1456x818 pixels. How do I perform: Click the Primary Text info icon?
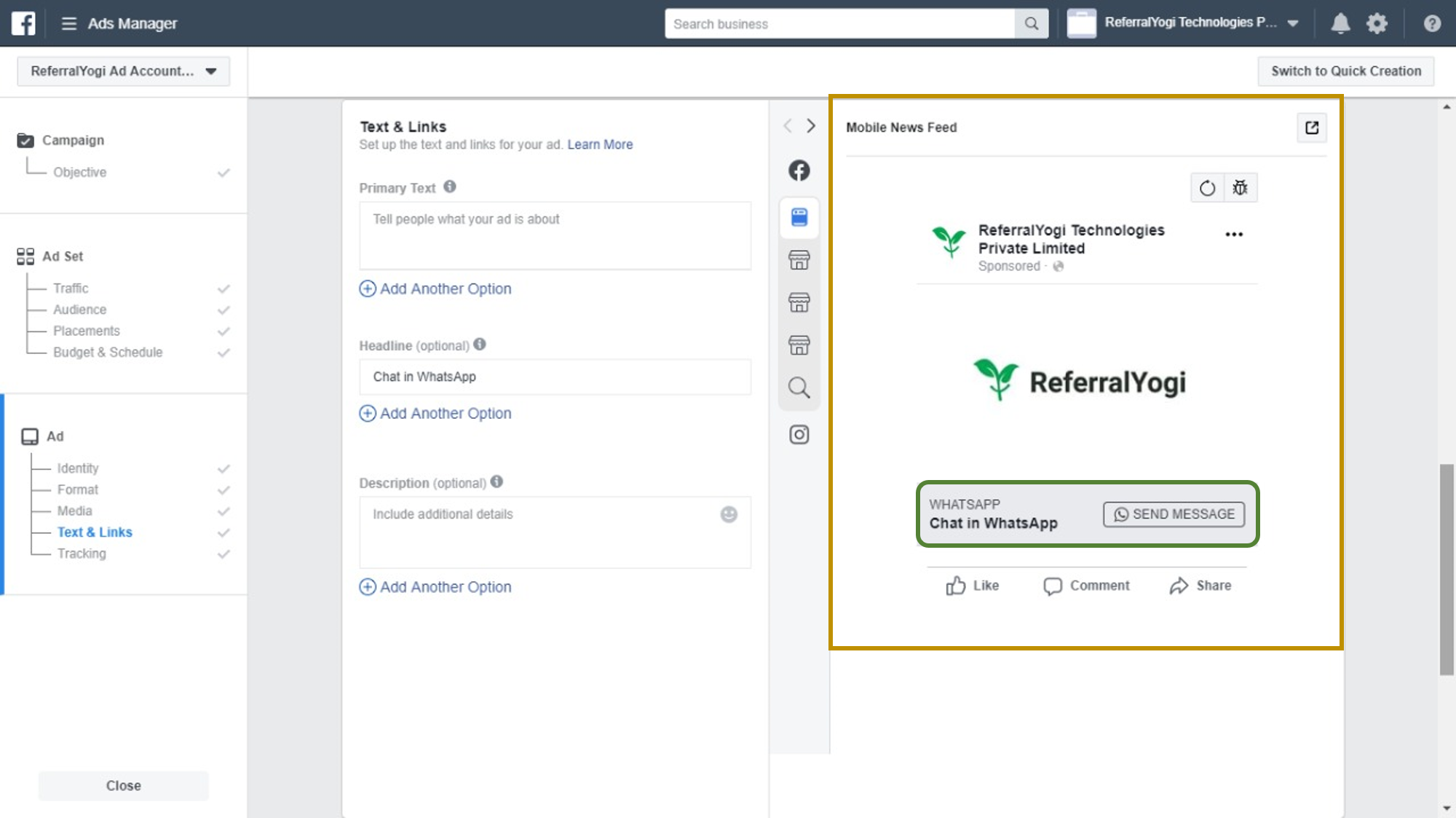[450, 186]
